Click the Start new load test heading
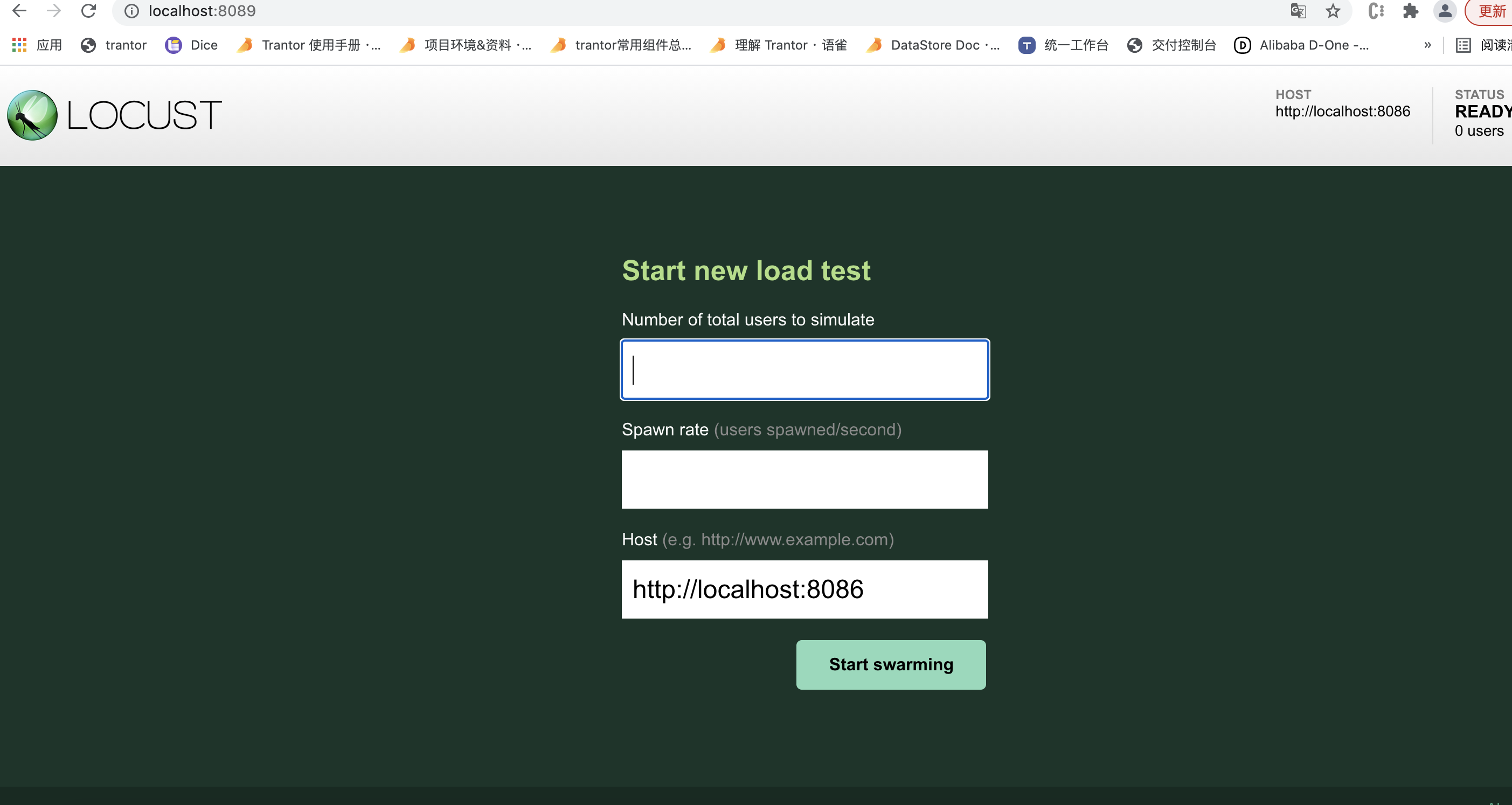 [x=746, y=270]
